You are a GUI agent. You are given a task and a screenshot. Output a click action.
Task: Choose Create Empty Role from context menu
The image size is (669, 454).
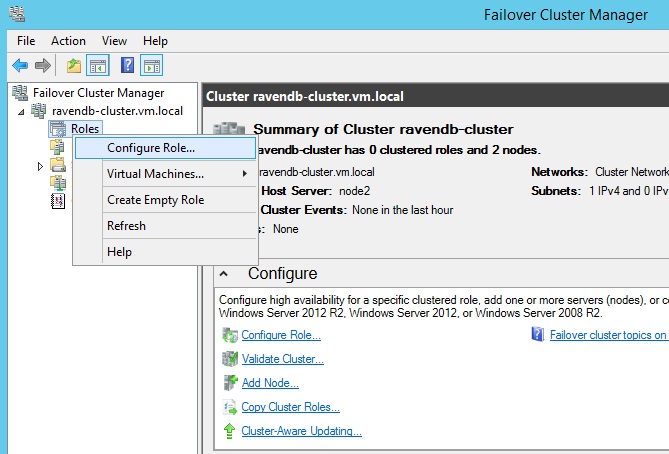(166, 200)
